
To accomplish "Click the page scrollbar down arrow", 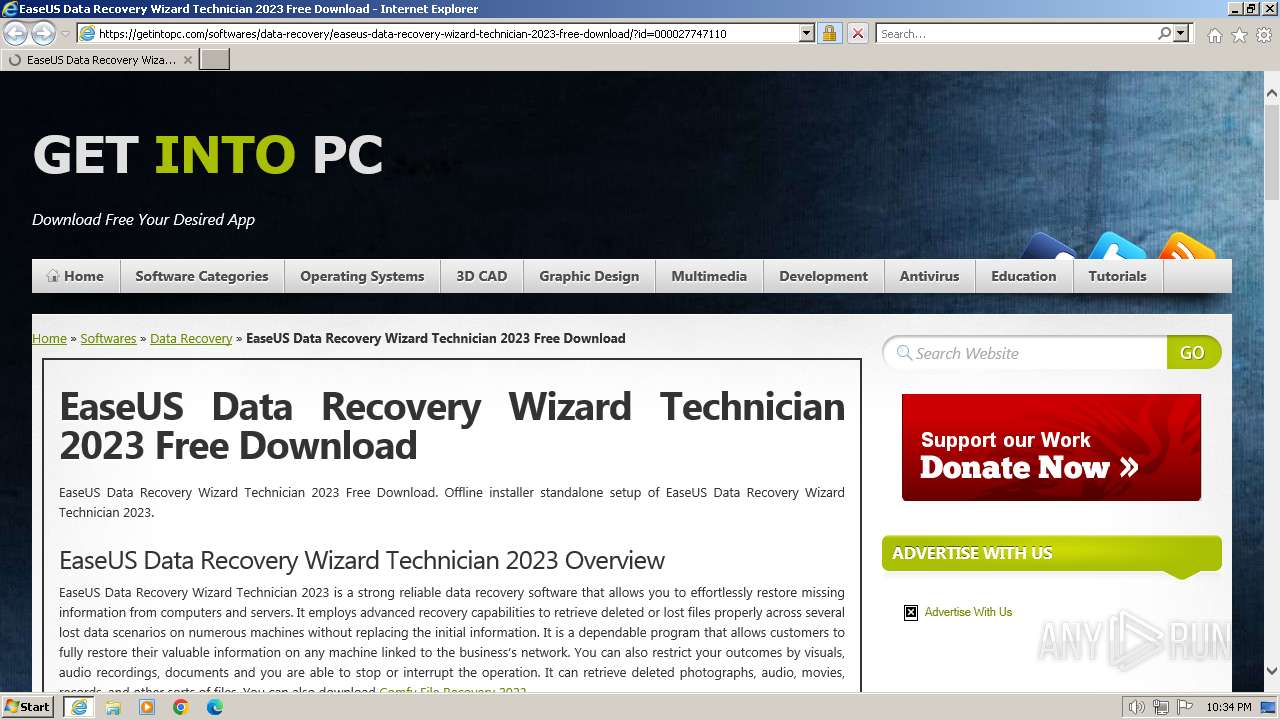I will (x=1272, y=671).
